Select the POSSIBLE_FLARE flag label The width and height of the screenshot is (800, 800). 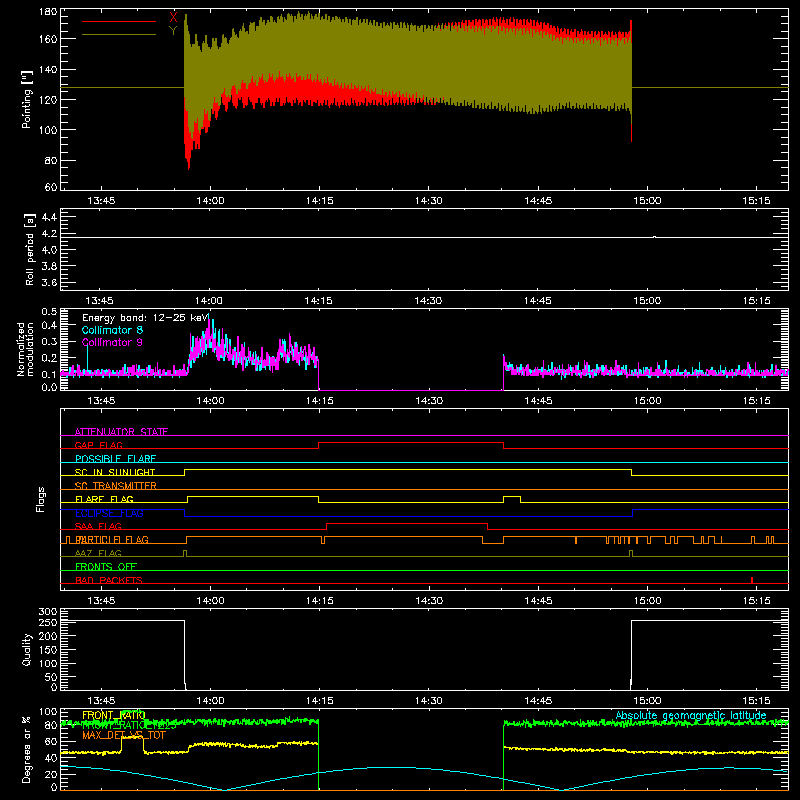coord(115,459)
